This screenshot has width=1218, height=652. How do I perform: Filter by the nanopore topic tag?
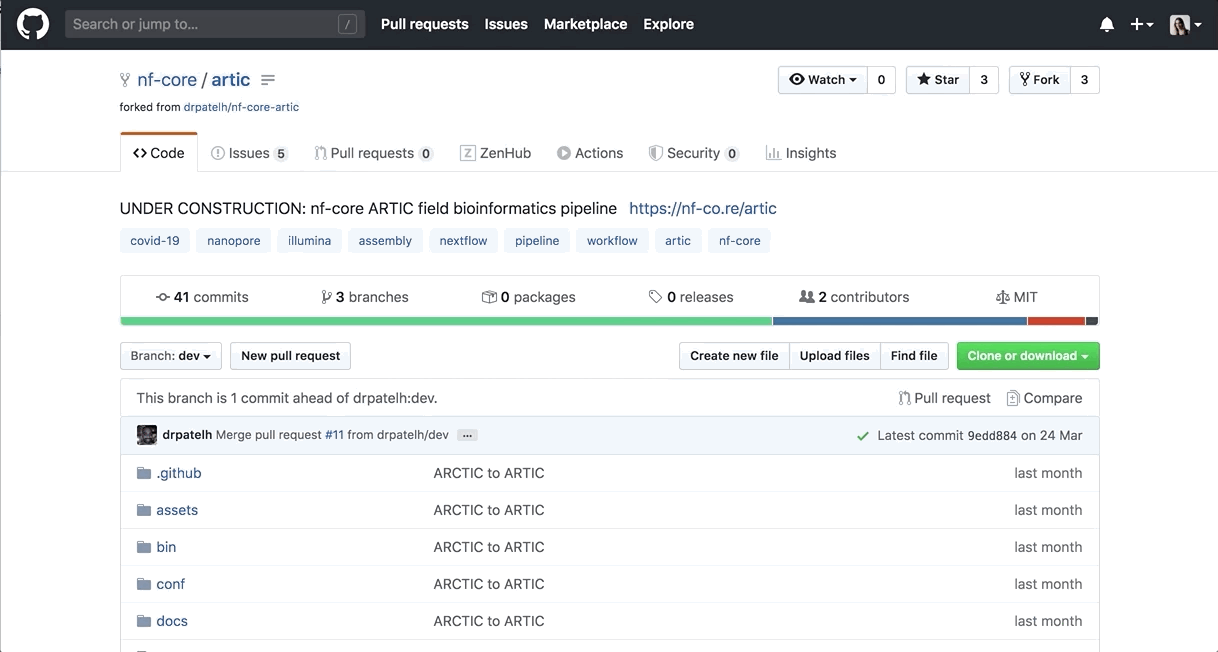(x=234, y=241)
